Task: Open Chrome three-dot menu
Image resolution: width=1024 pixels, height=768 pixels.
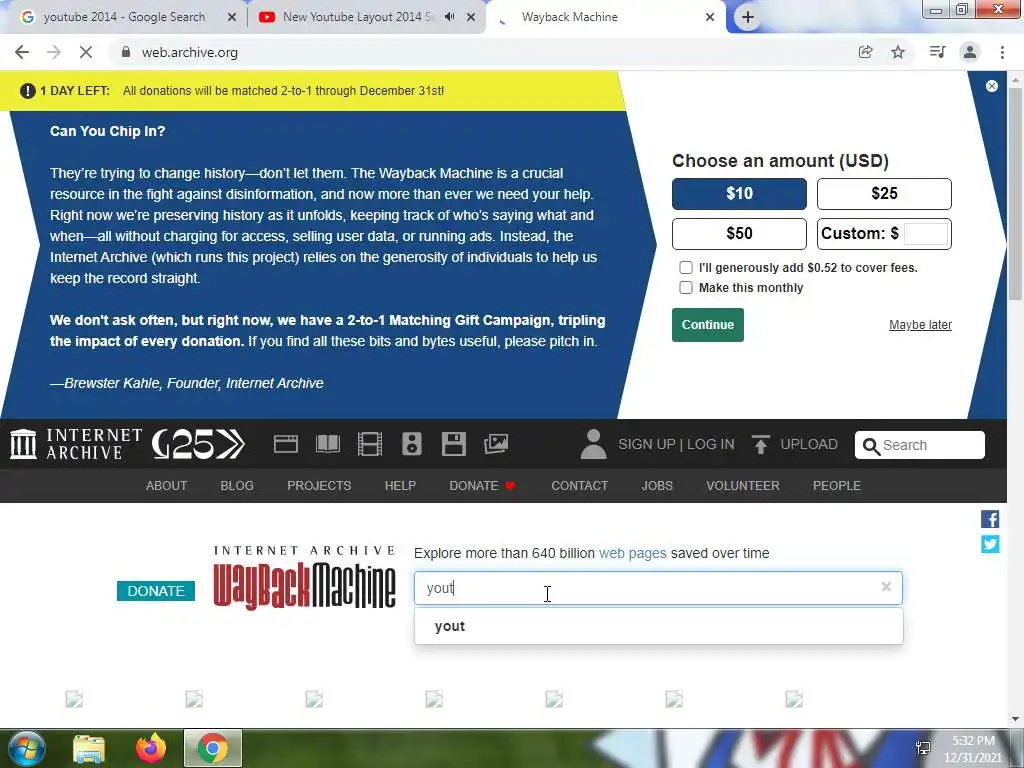Action: tap(1002, 52)
